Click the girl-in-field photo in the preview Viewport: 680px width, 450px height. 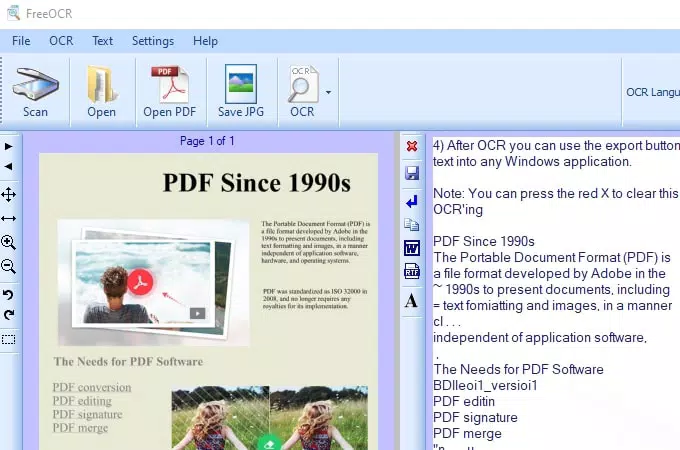[270, 417]
